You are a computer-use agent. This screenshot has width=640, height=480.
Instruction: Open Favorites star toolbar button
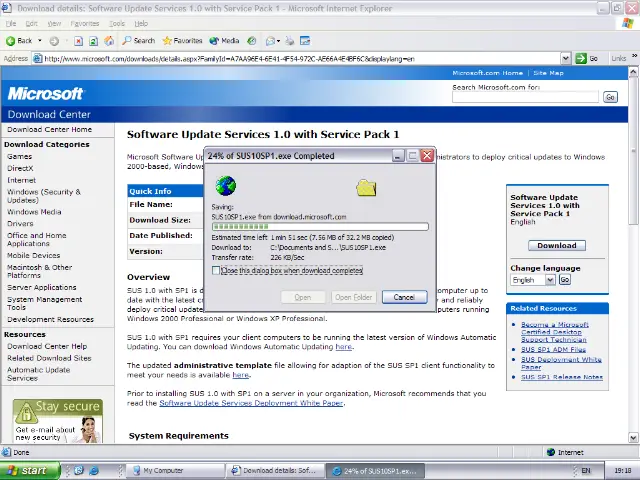click(x=182, y=41)
